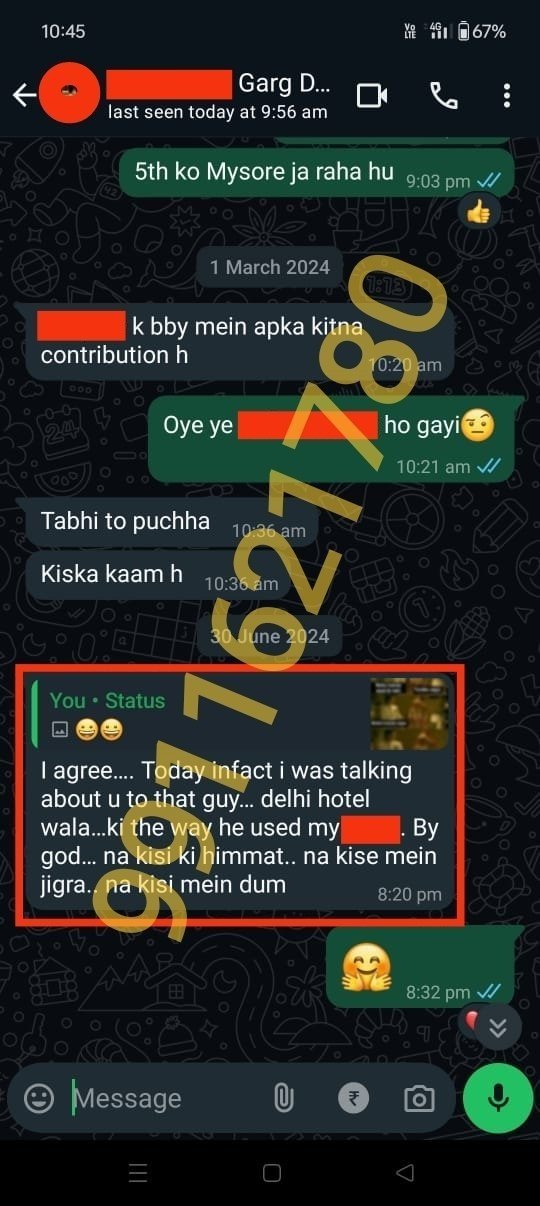This screenshot has height=1206, width=540.
Task: Open contact profile picture in header
Action: (x=69, y=95)
